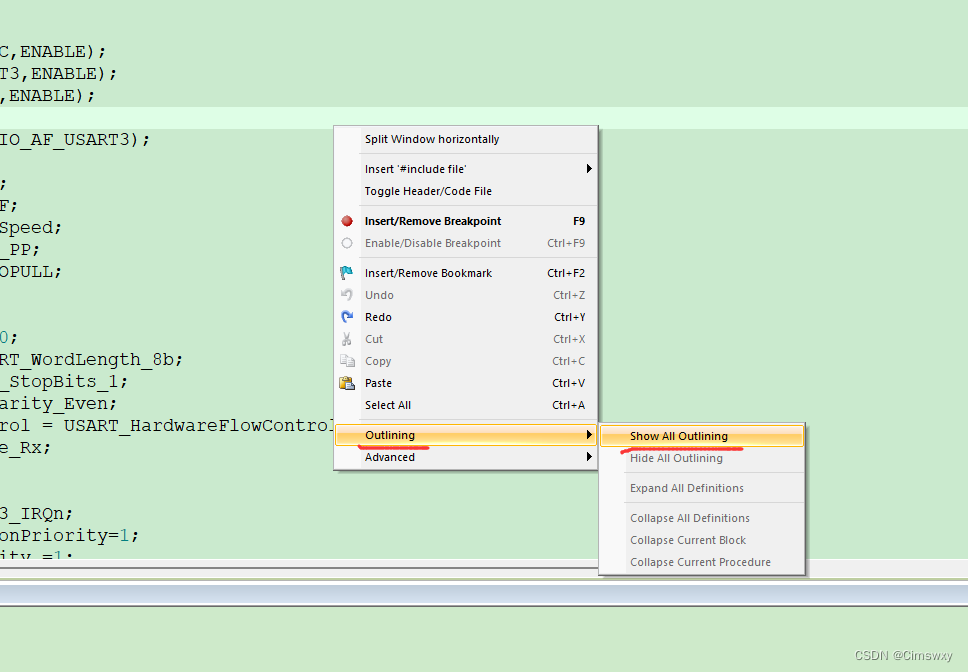Click the red breakpoint icon in the menu
This screenshot has width=968, height=672.
[x=347, y=221]
